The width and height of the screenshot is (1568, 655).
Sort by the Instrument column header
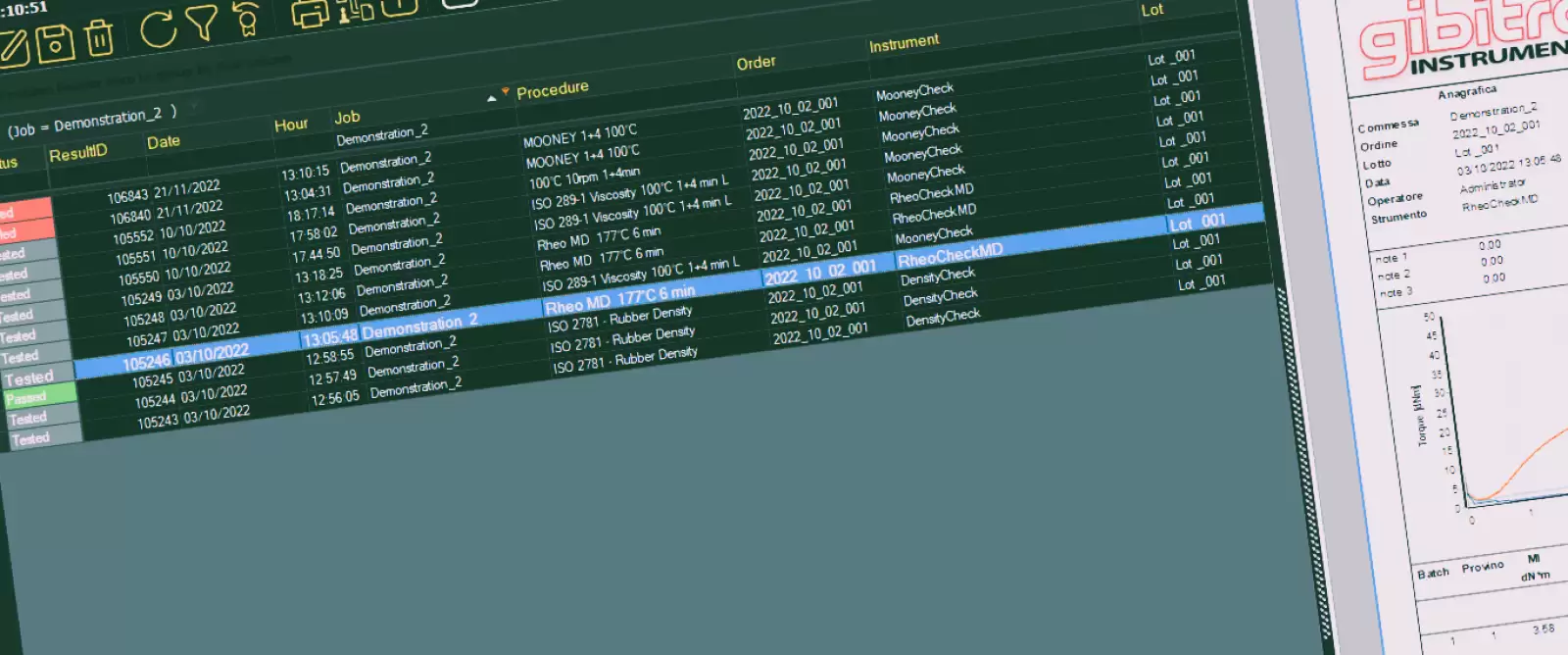coord(904,42)
